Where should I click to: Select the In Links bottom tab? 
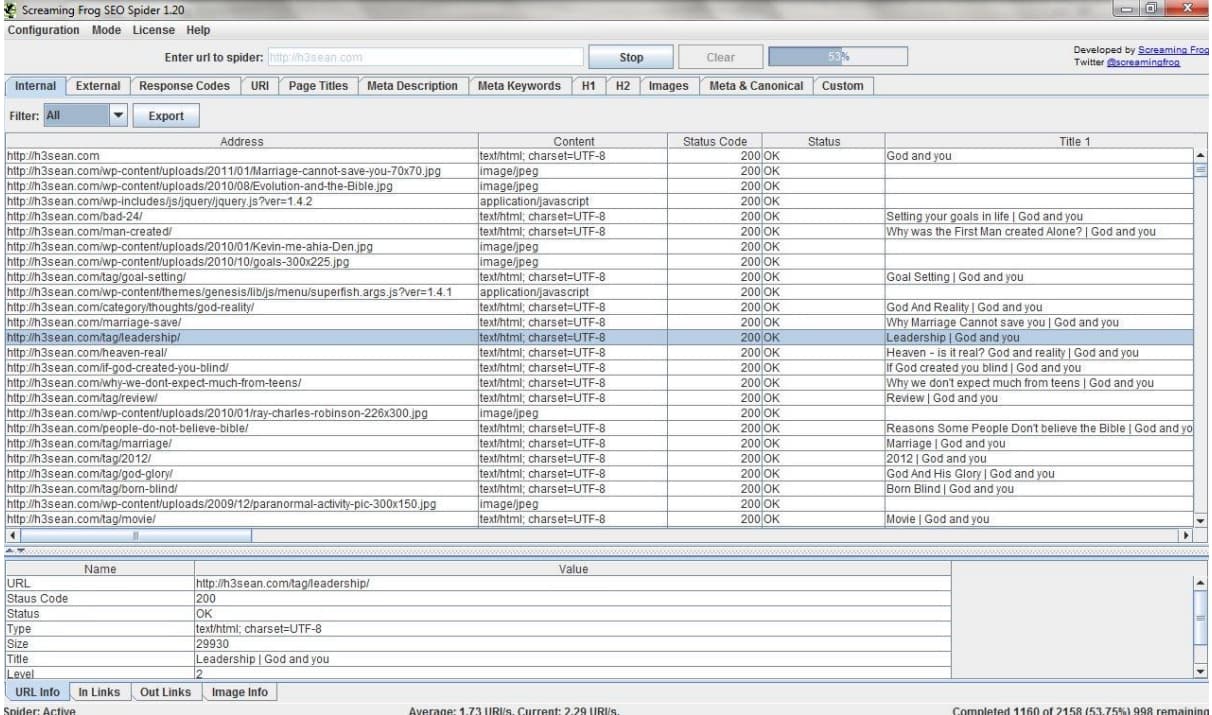tap(99, 692)
